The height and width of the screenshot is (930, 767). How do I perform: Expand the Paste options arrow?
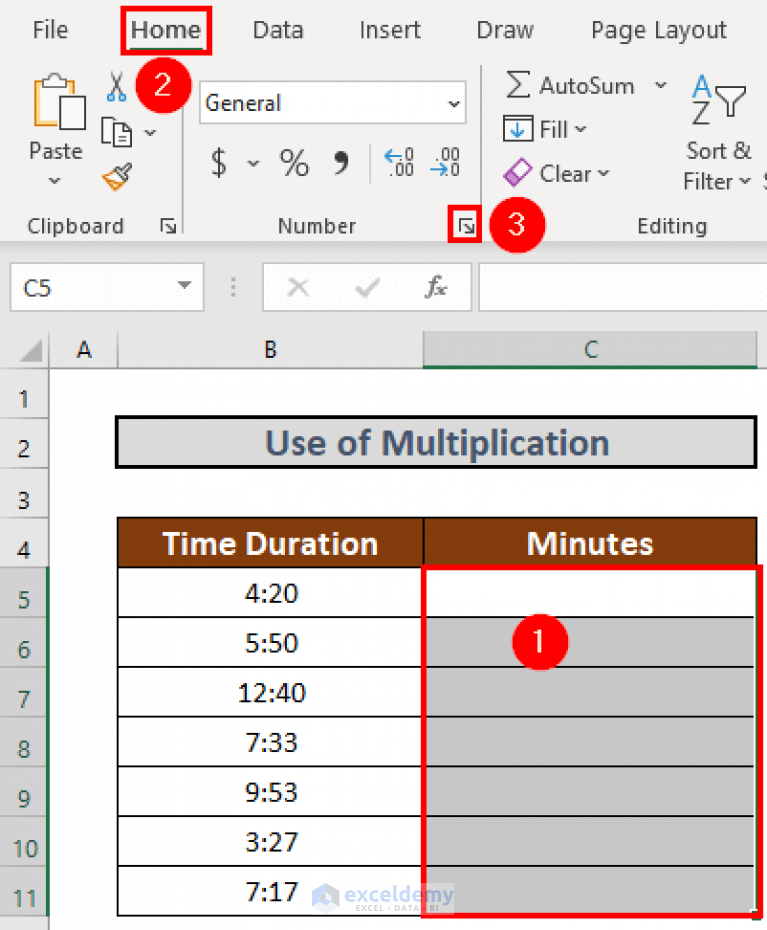click(x=55, y=180)
